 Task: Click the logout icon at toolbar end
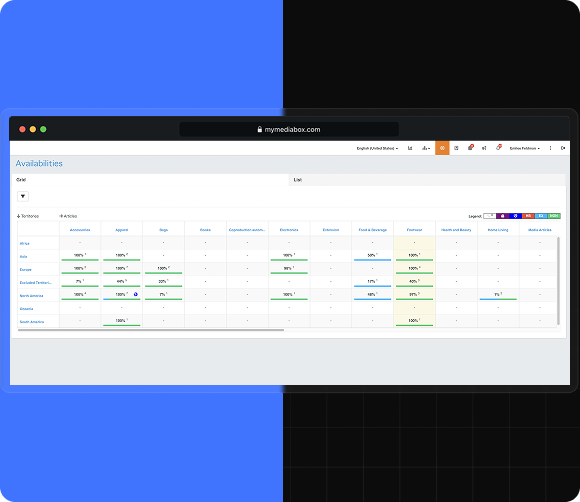click(x=563, y=148)
